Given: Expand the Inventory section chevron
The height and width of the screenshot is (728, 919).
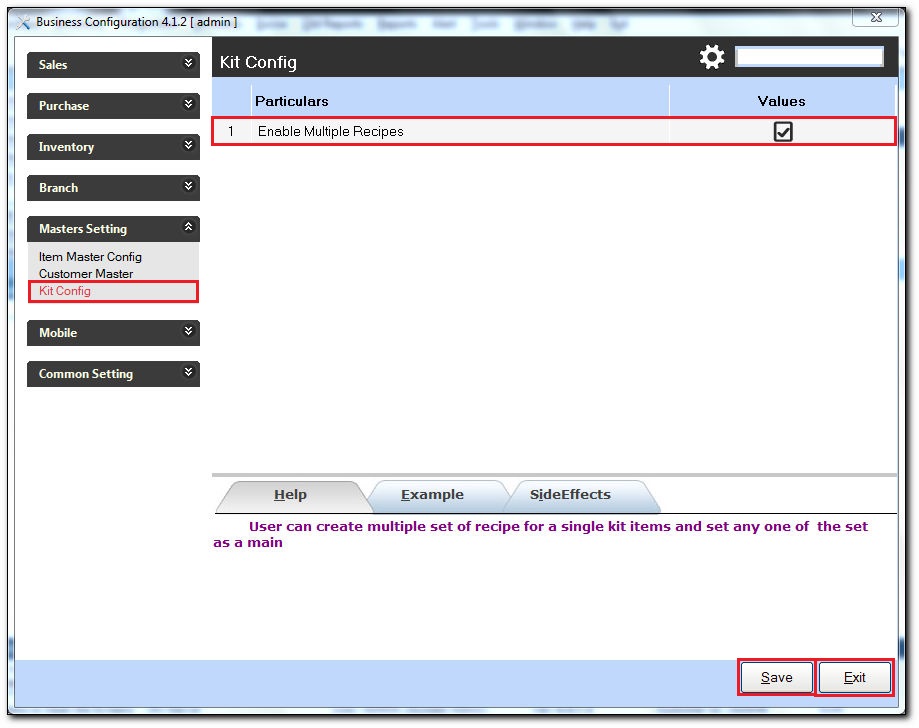Looking at the screenshot, I should point(188,145).
